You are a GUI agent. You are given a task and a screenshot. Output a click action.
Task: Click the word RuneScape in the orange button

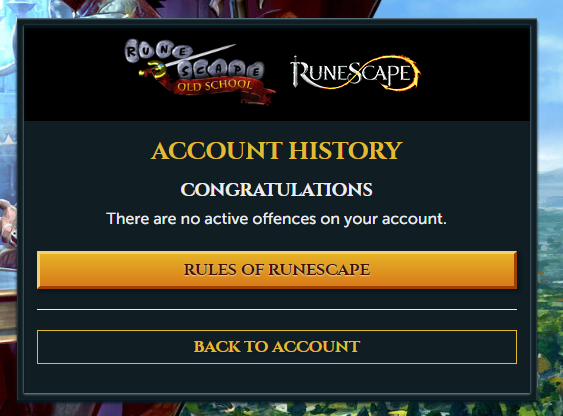319,270
